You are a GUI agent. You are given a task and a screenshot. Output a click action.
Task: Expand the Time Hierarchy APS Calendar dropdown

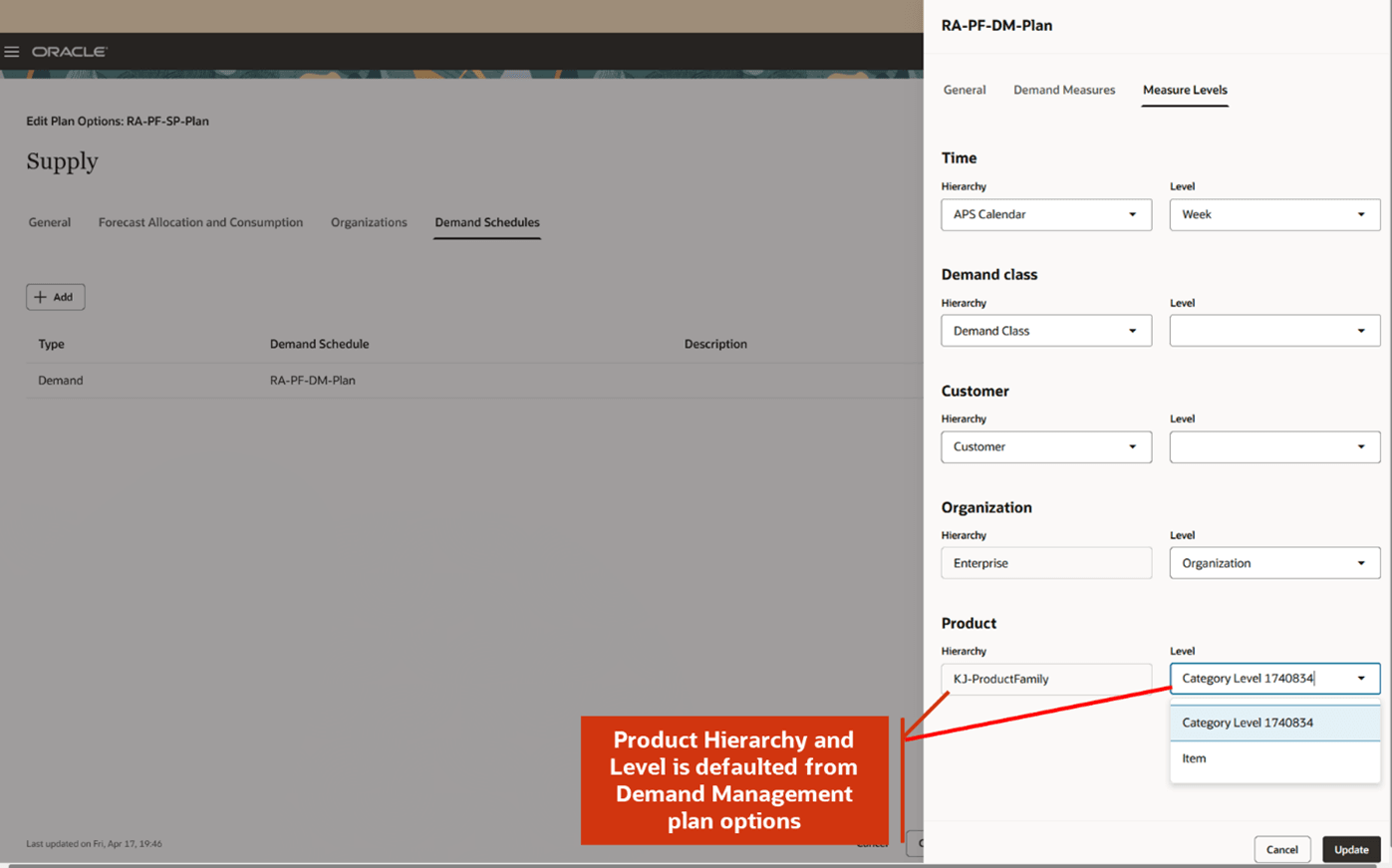(x=1046, y=214)
